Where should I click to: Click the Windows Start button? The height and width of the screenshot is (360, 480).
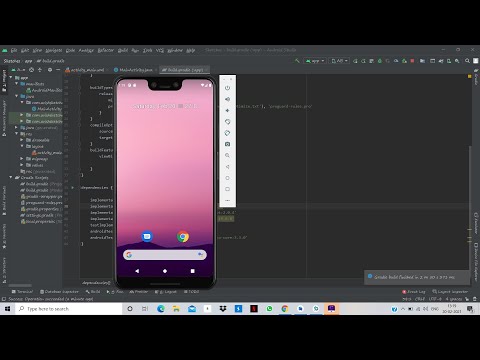pos(7,309)
